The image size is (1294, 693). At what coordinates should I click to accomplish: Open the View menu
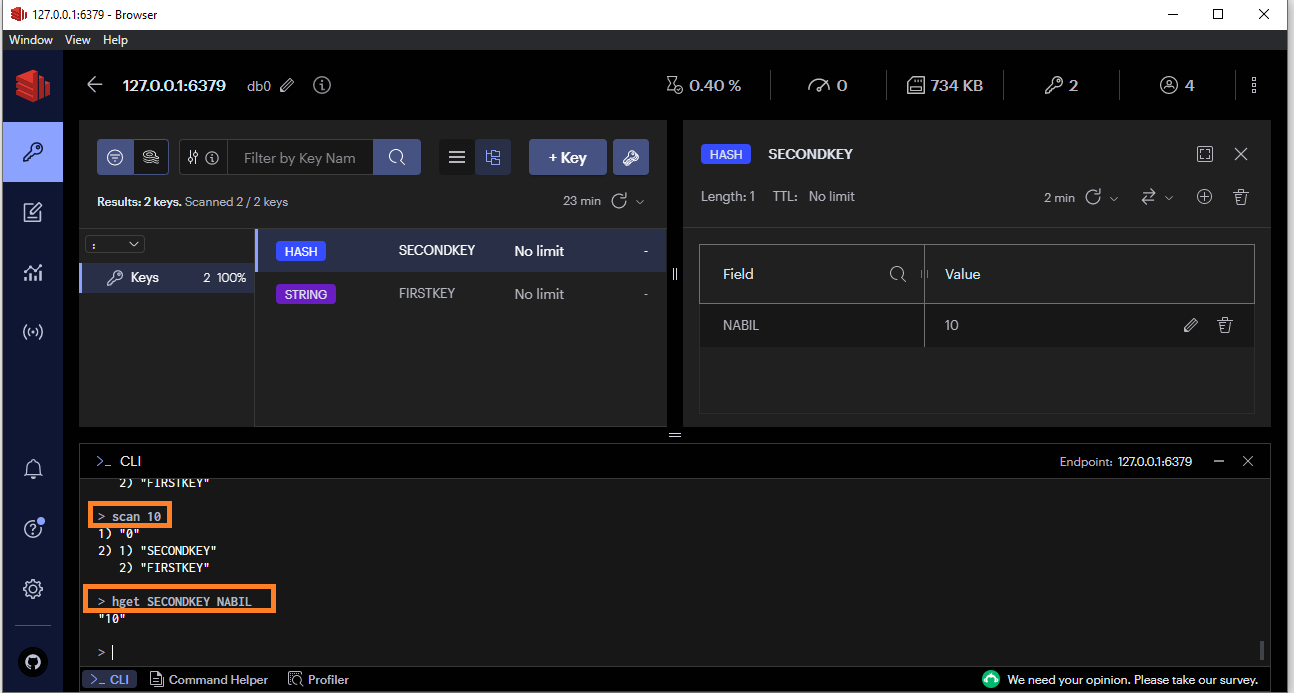tap(77, 40)
